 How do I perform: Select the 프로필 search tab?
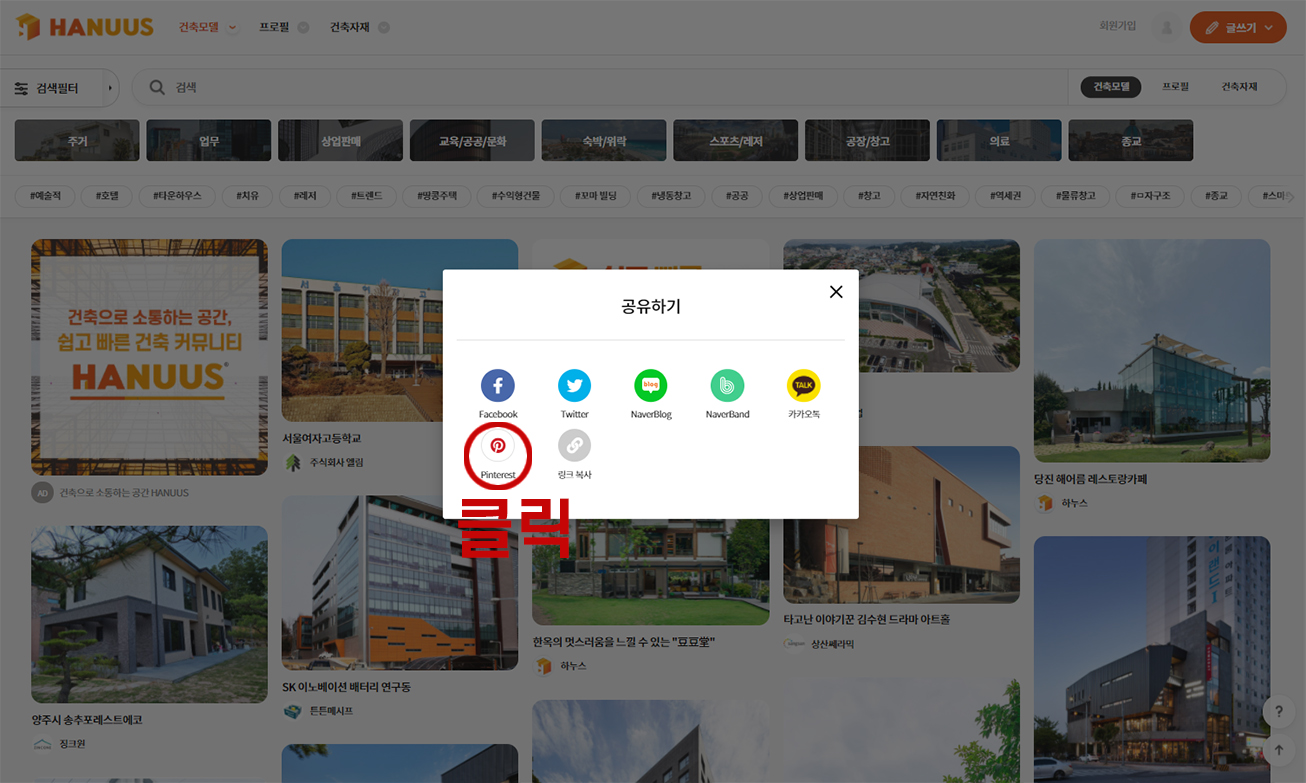tap(1175, 87)
